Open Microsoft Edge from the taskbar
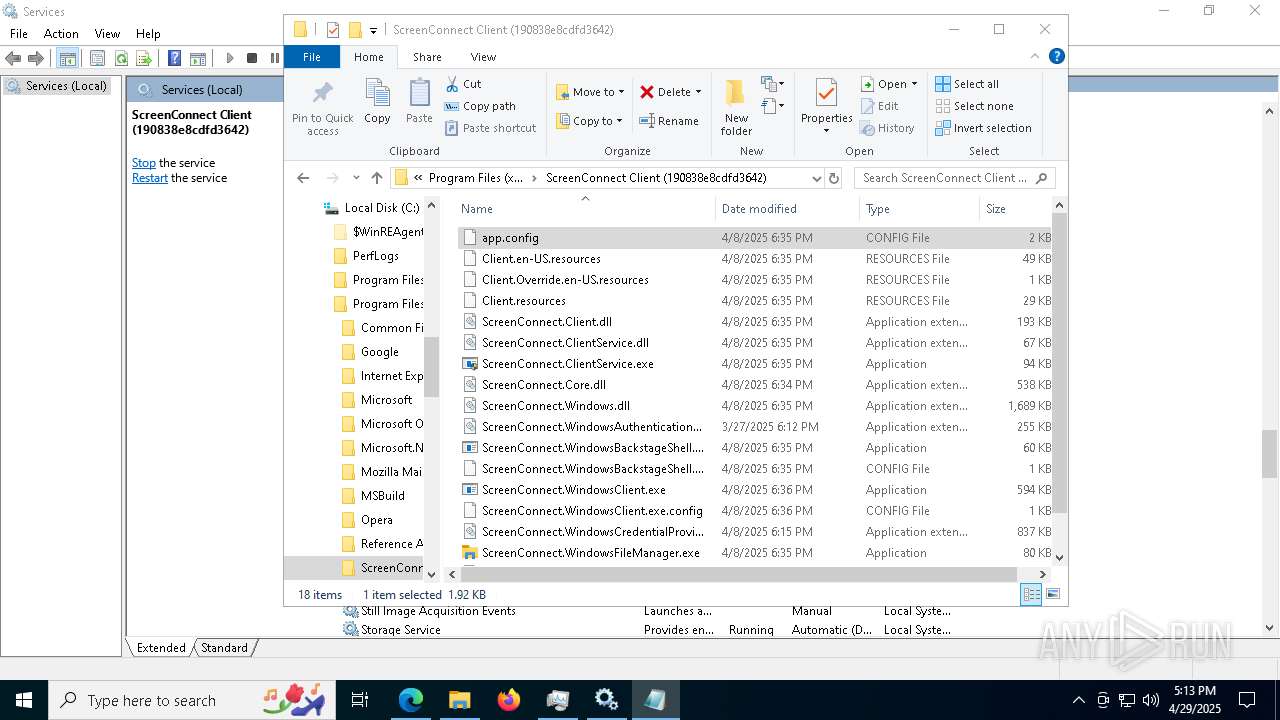The width and height of the screenshot is (1280, 720). tap(411, 700)
